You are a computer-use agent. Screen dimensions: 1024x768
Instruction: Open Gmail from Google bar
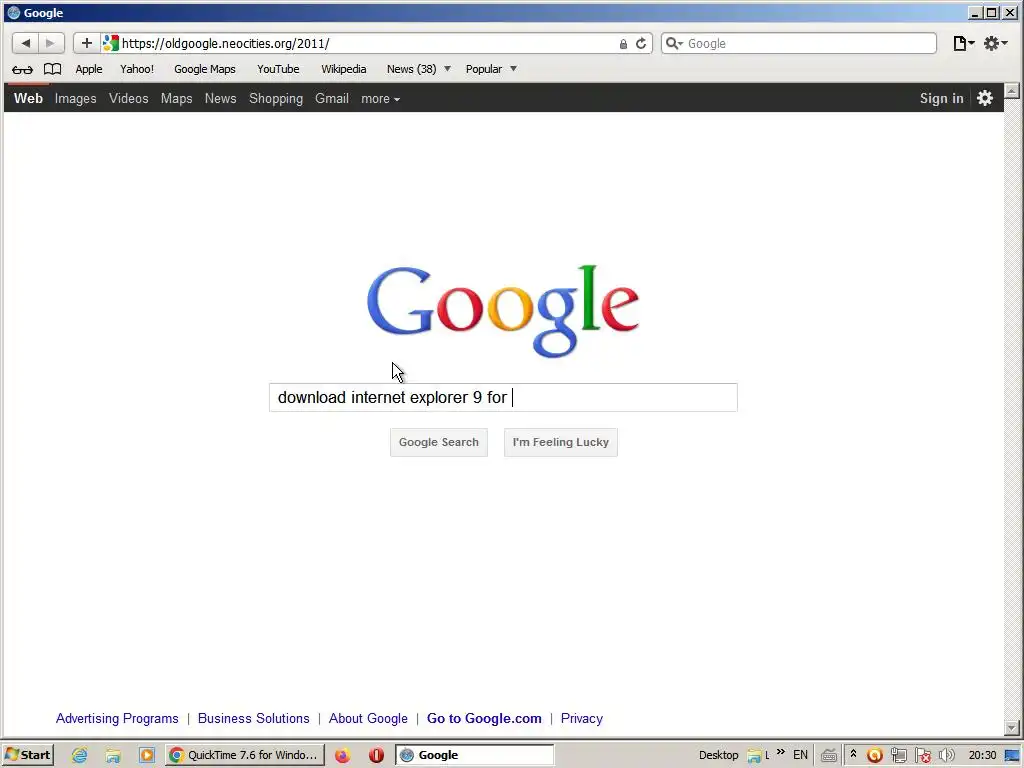pyautogui.click(x=332, y=99)
